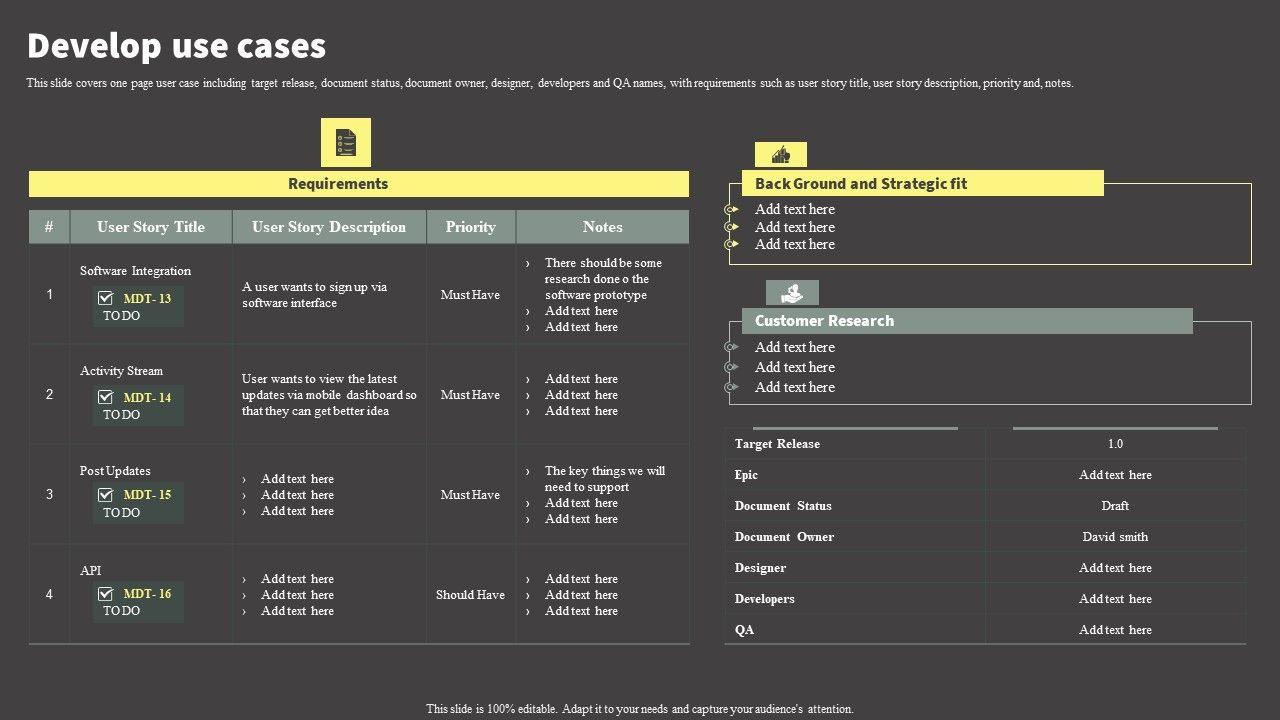Click the checklist document icon above Requirements
Image resolution: width=1280 pixels, height=720 pixels.
point(346,142)
